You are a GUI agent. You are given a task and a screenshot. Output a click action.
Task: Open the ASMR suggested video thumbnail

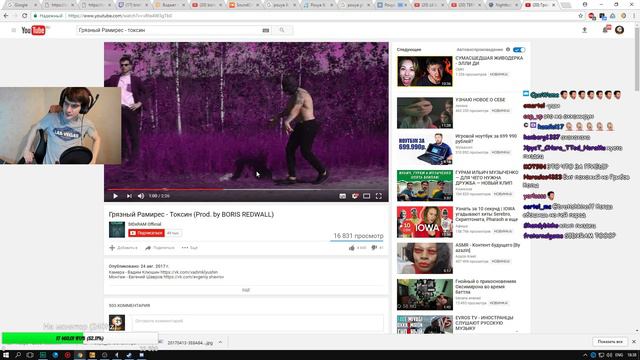click(x=424, y=258)
